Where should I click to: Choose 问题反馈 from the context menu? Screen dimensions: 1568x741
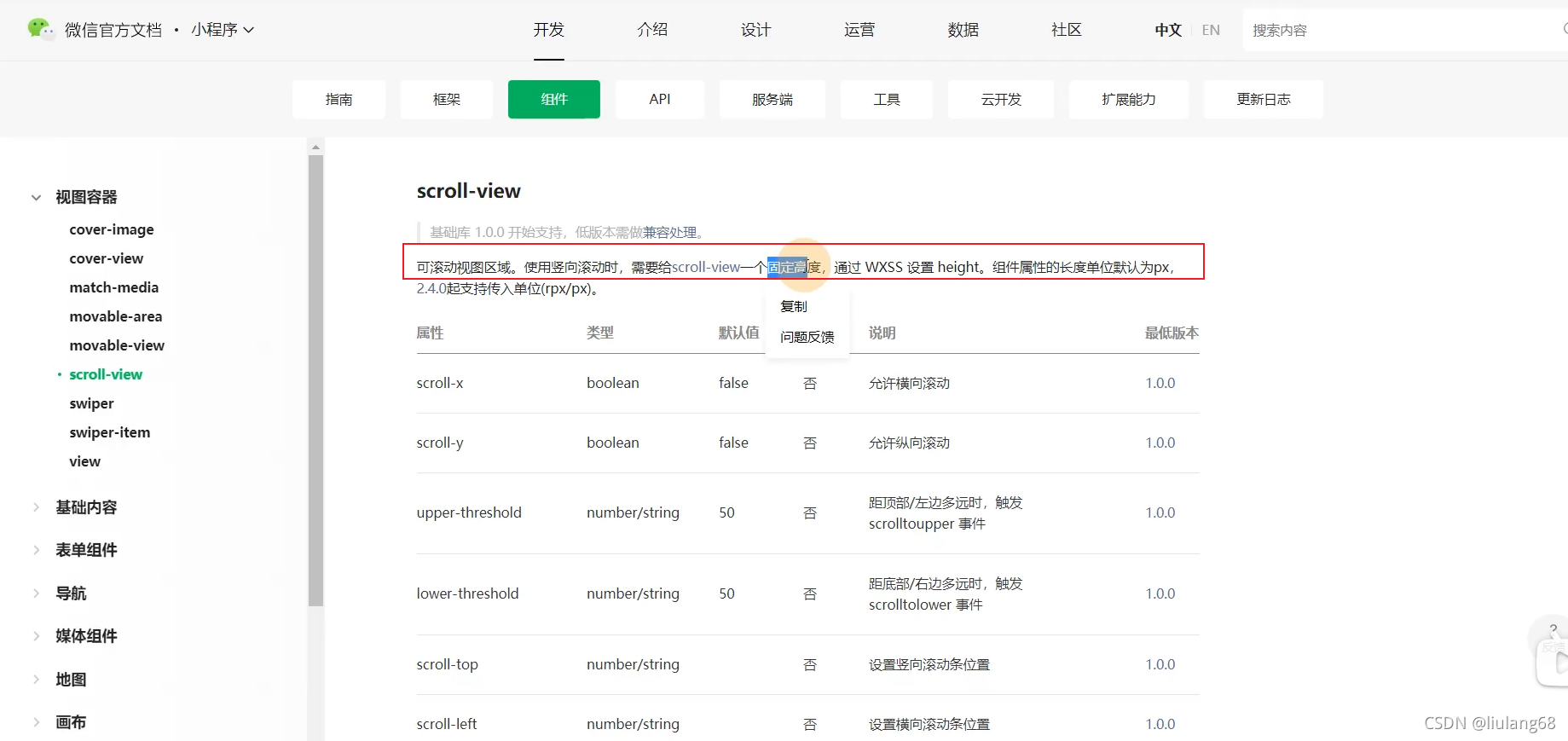tap(807, 337)
